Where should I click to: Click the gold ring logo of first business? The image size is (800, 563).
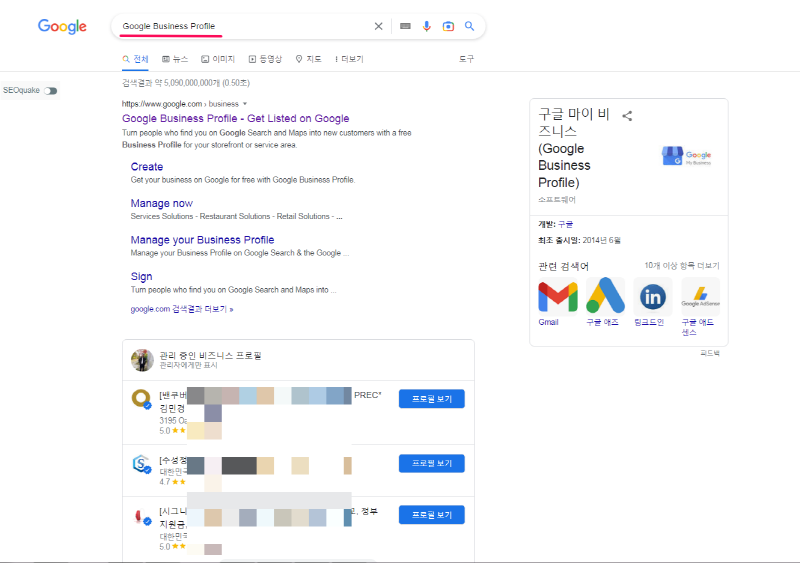(x=141, y=399)
